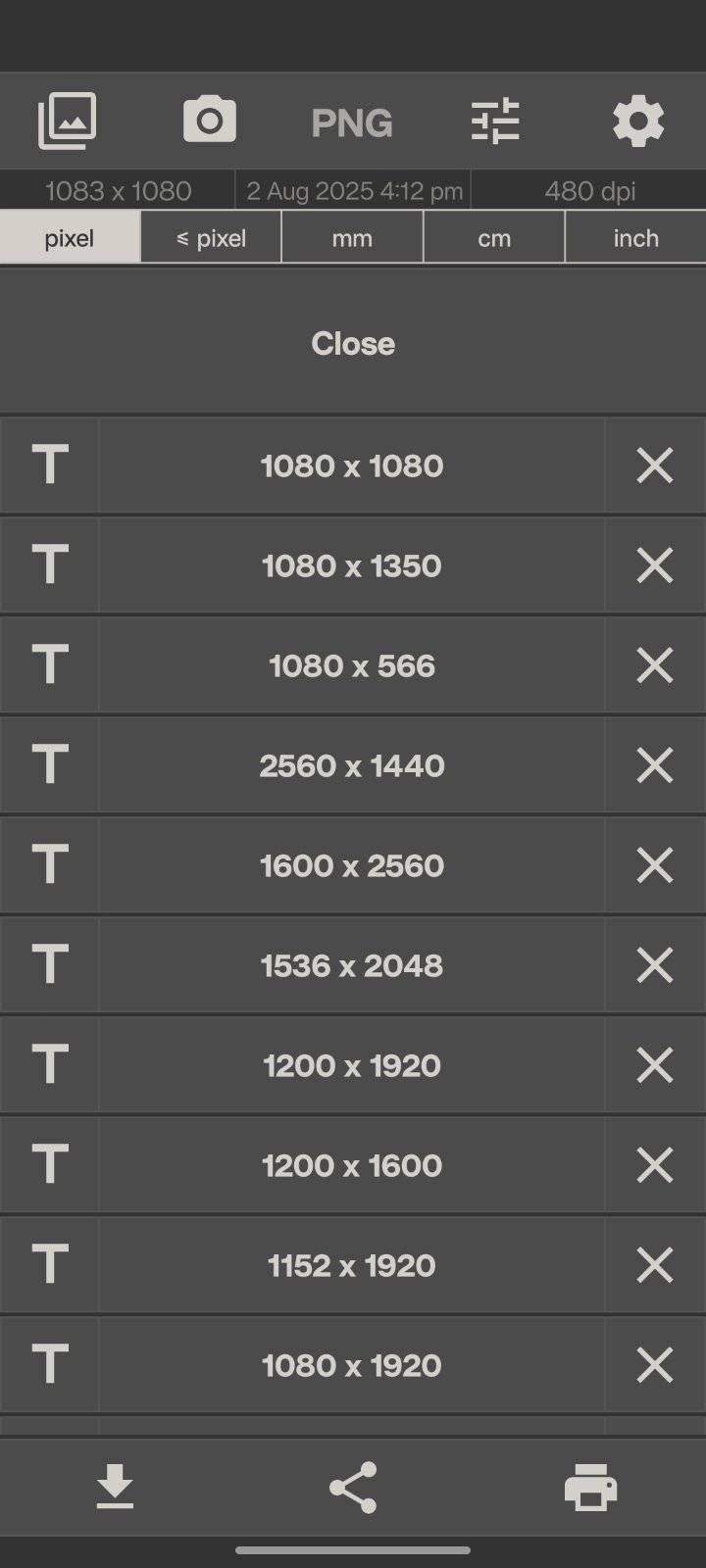The image size is (706, 1568).
Task: Switch units to inch
Action: [x=636, y=238]
